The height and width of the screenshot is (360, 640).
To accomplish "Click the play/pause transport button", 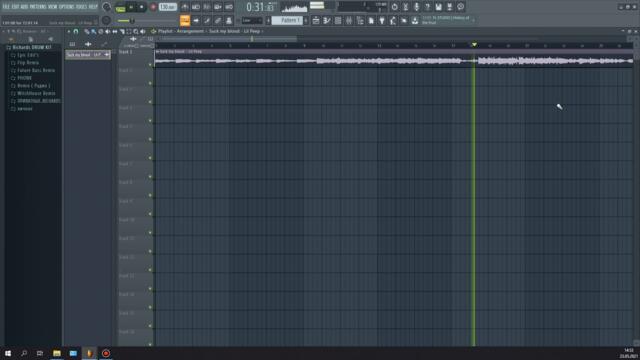I will [x=131, y=7].
